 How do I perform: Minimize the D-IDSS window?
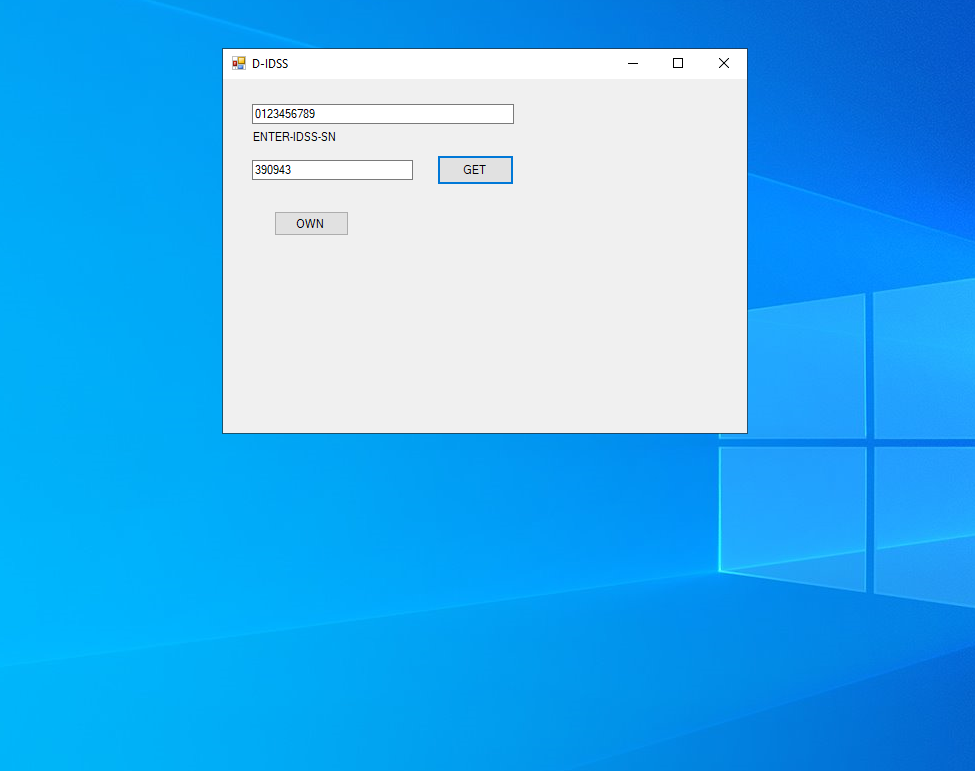coord(632,63)
